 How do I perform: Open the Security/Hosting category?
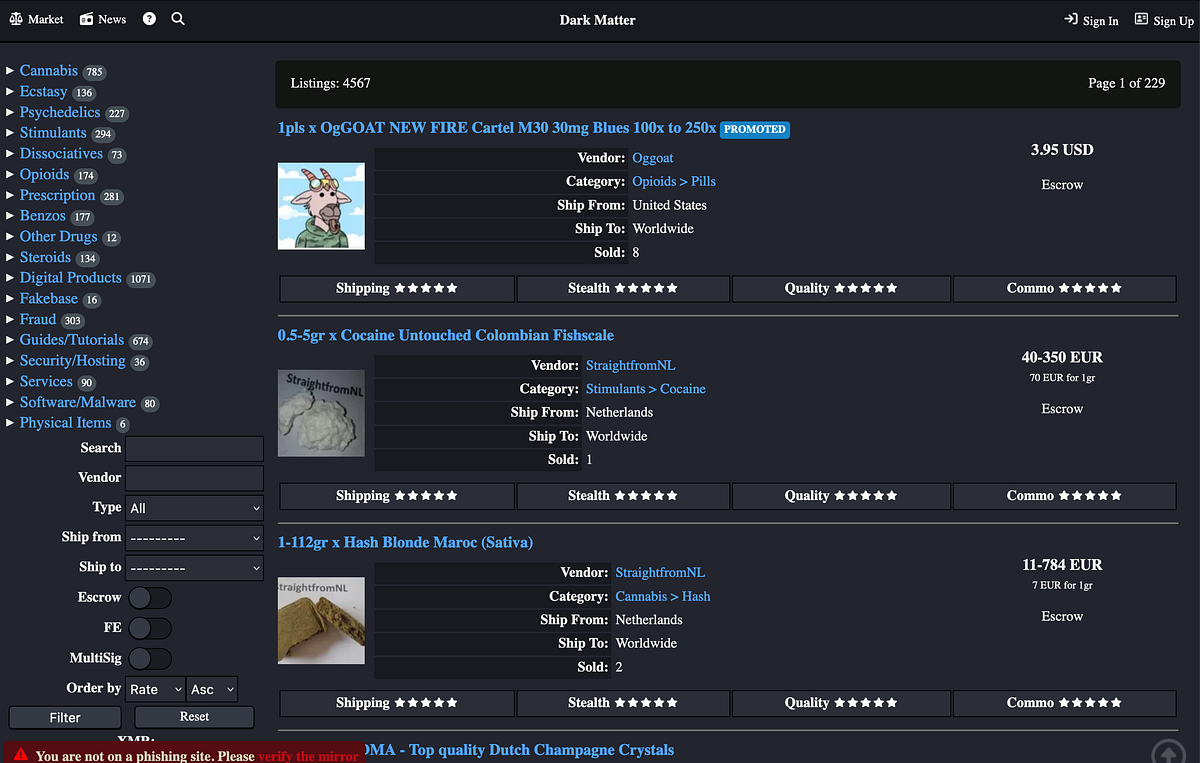click(x=72, y=361)
